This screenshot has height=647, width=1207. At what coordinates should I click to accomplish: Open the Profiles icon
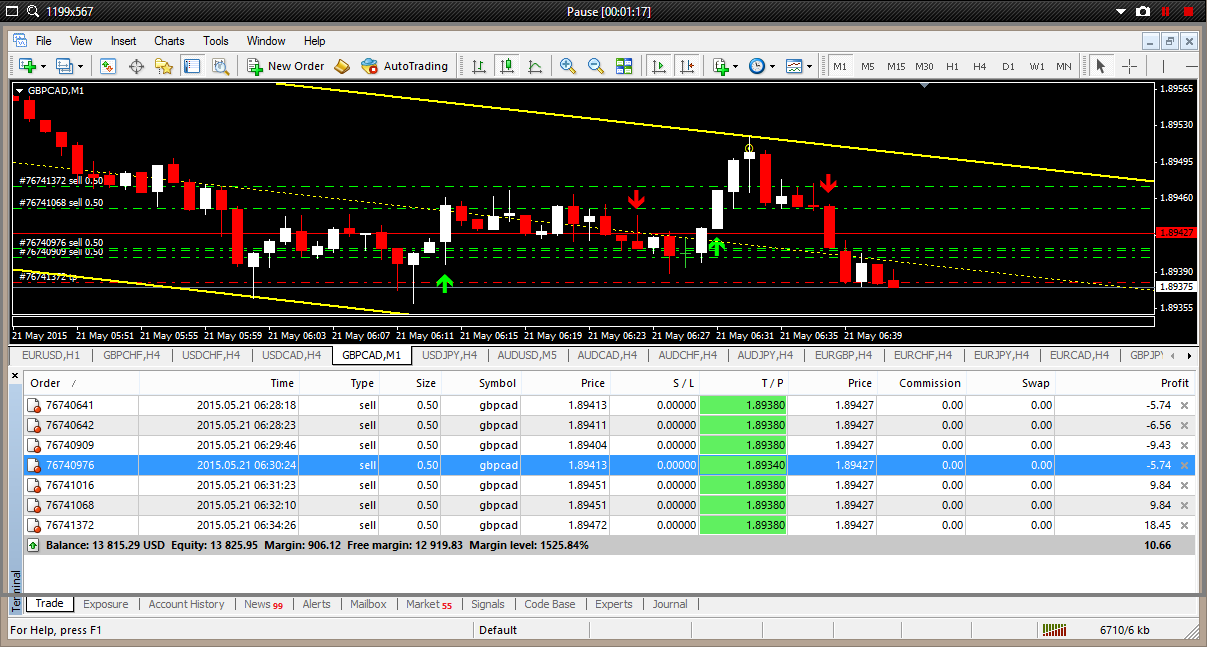[x=65, y=66]
